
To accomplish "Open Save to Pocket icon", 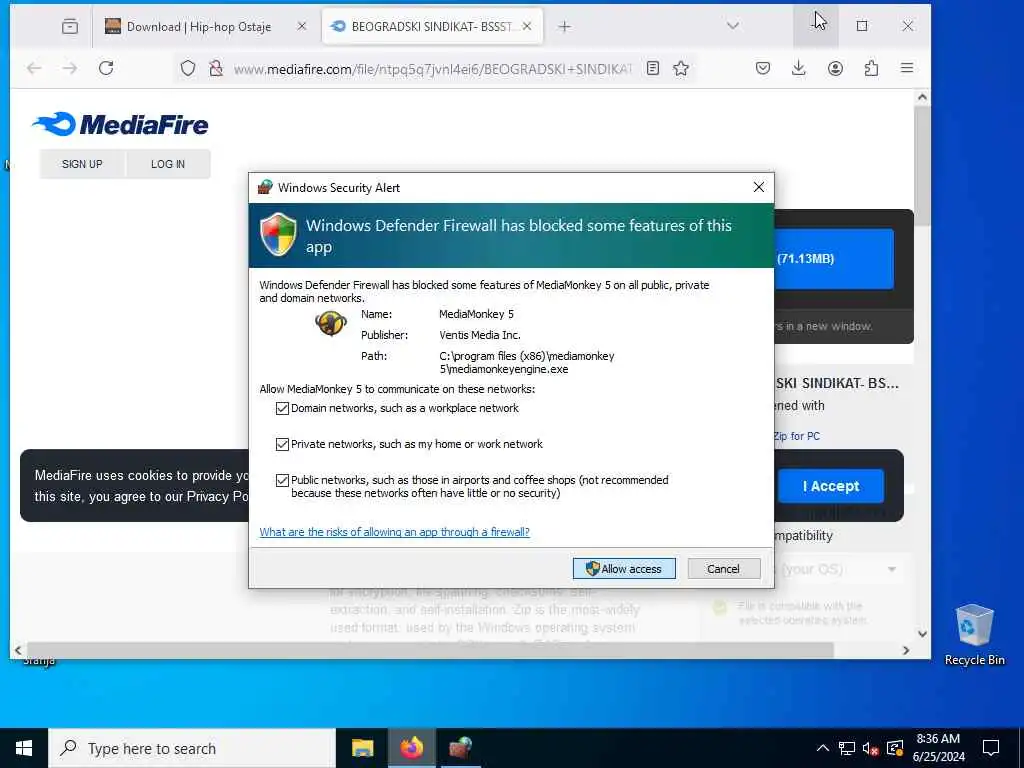I will click(763, 68).
